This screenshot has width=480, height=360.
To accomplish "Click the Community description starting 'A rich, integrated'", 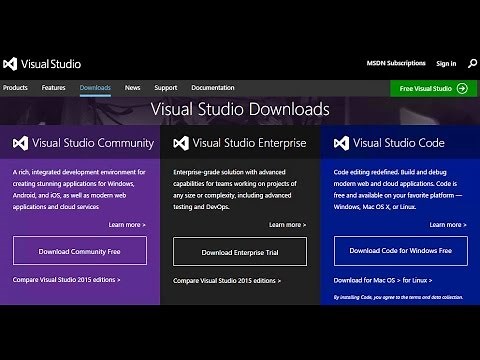I will click(x=79, y=189).
